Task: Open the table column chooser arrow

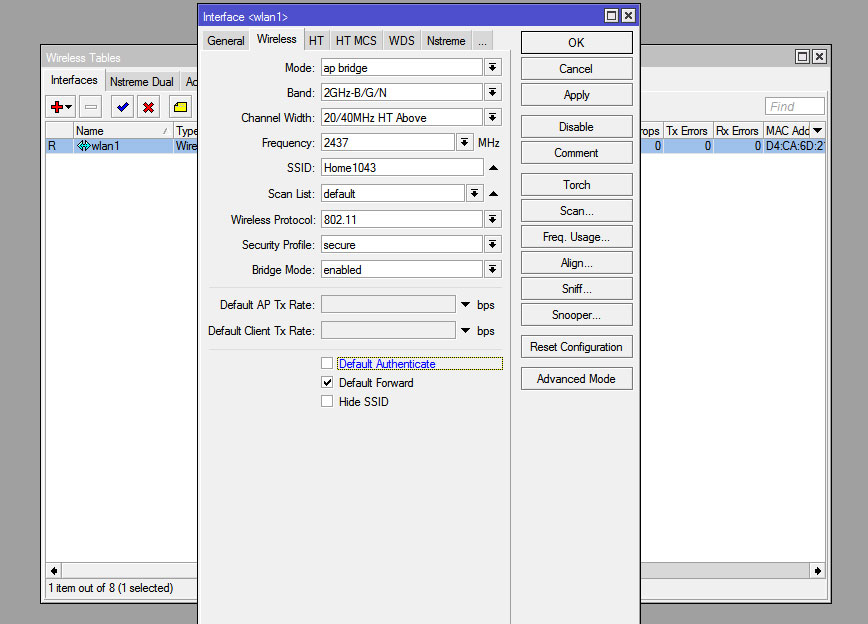Action: [817, 131]
